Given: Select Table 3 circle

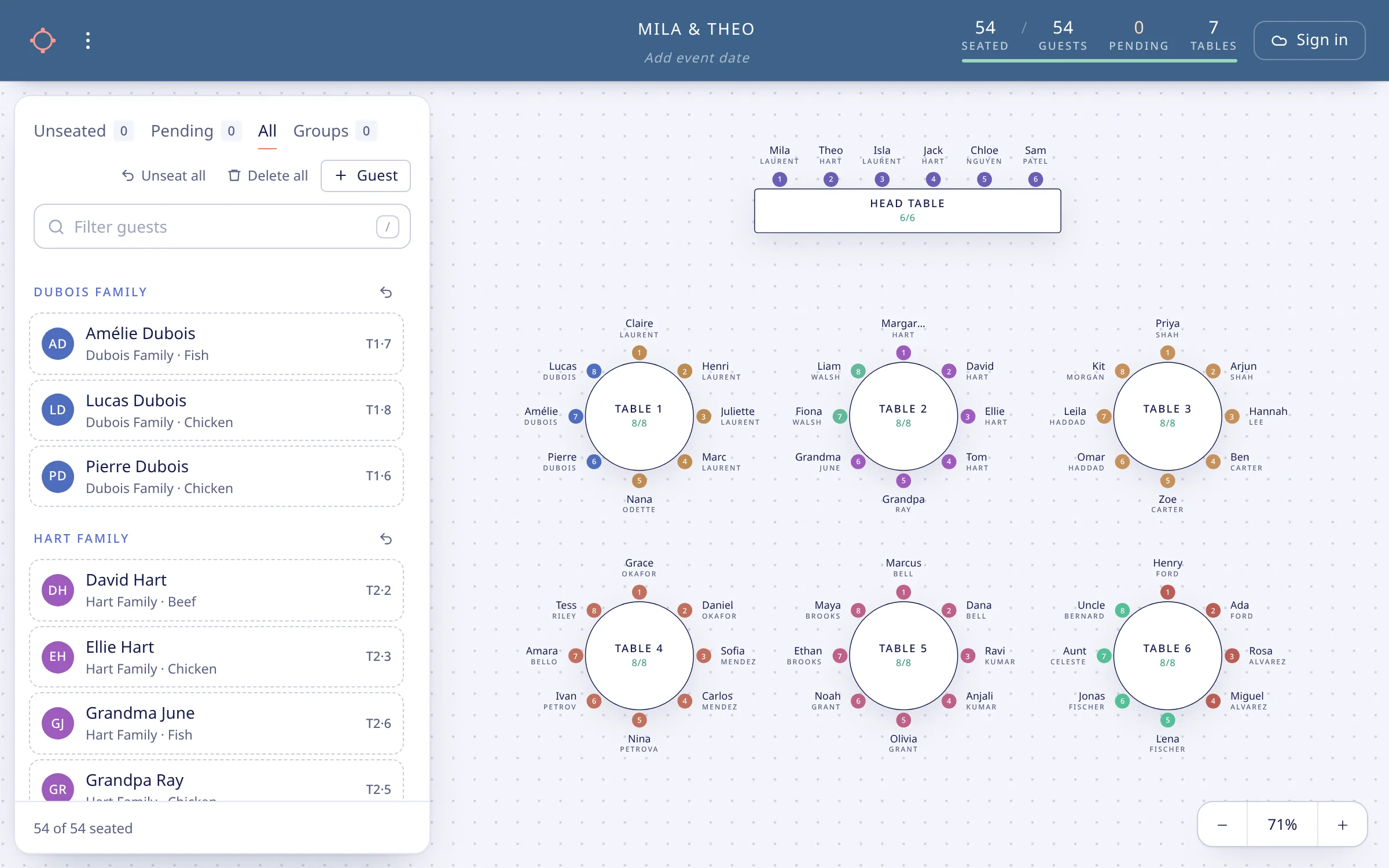Looking at the screenshot, I should pos(1167,416).
